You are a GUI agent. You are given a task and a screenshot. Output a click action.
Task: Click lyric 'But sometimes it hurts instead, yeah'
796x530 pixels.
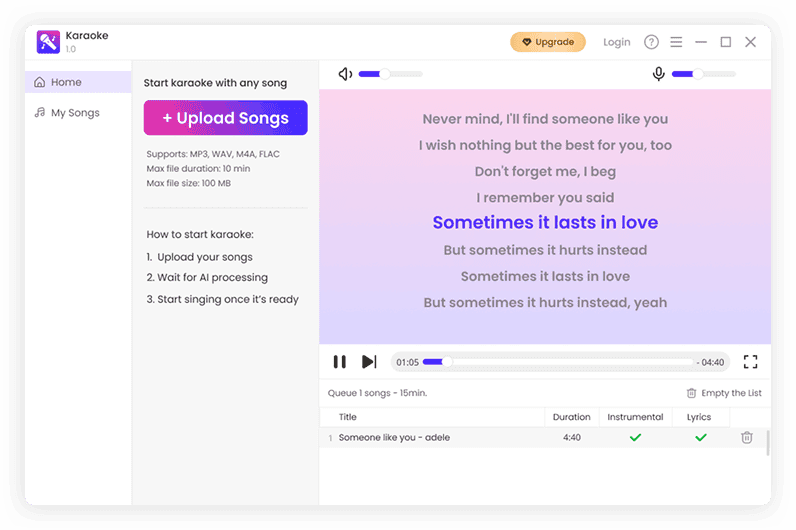[545, 303]
